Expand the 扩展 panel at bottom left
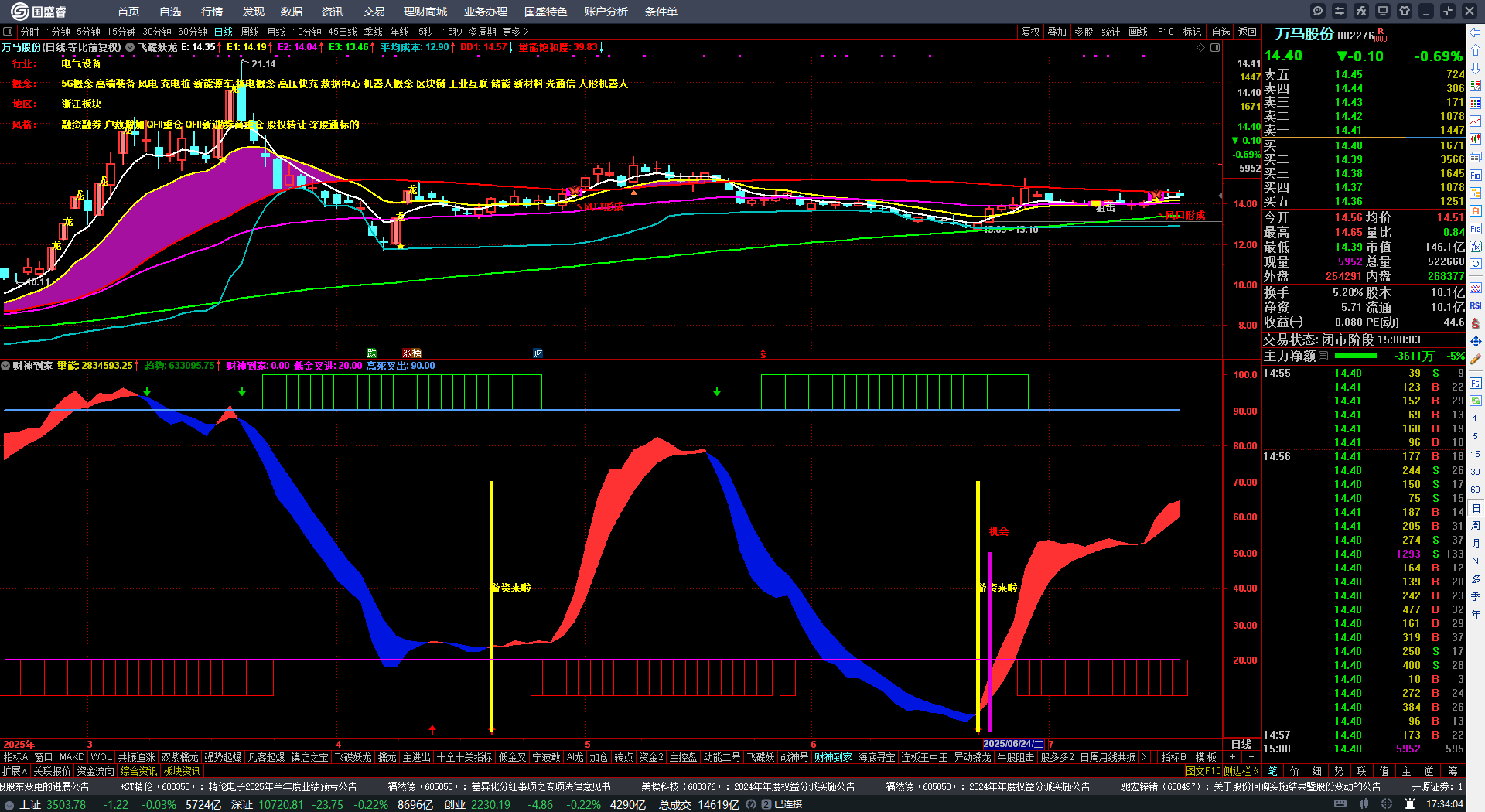 (x=15, y=771)
